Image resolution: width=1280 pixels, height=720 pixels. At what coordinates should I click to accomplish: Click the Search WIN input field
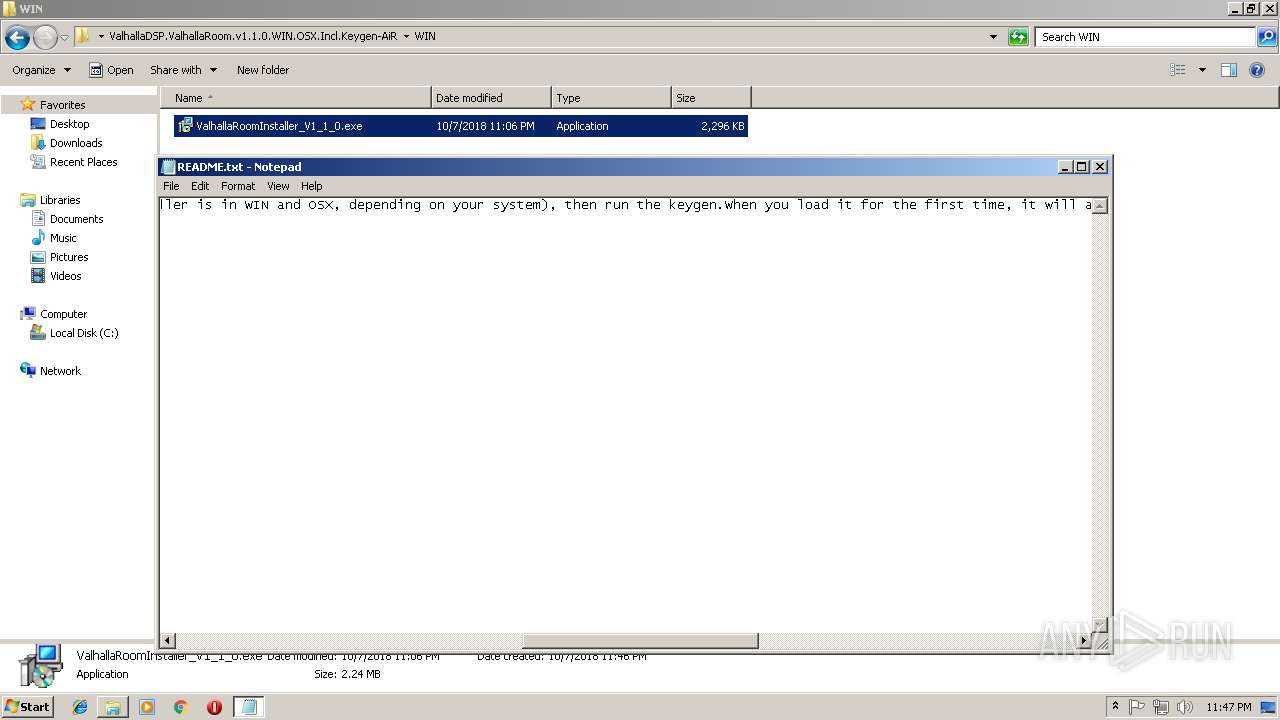click(1145, 37)
